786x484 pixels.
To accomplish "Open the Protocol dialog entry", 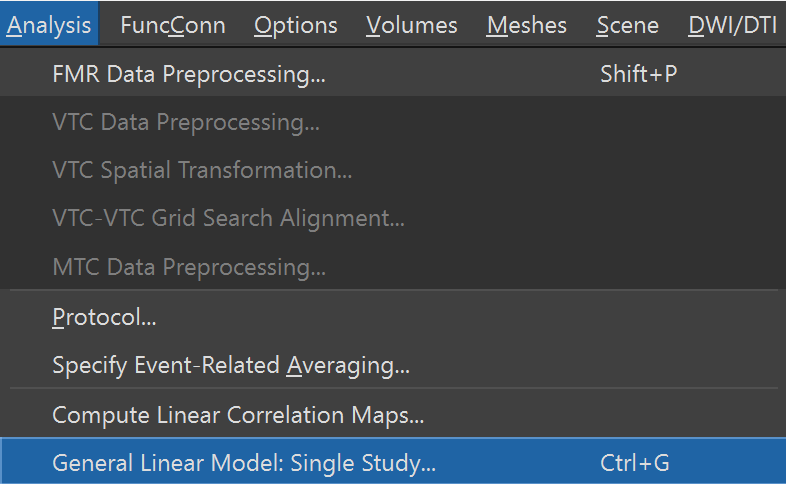I will [393, 317].
